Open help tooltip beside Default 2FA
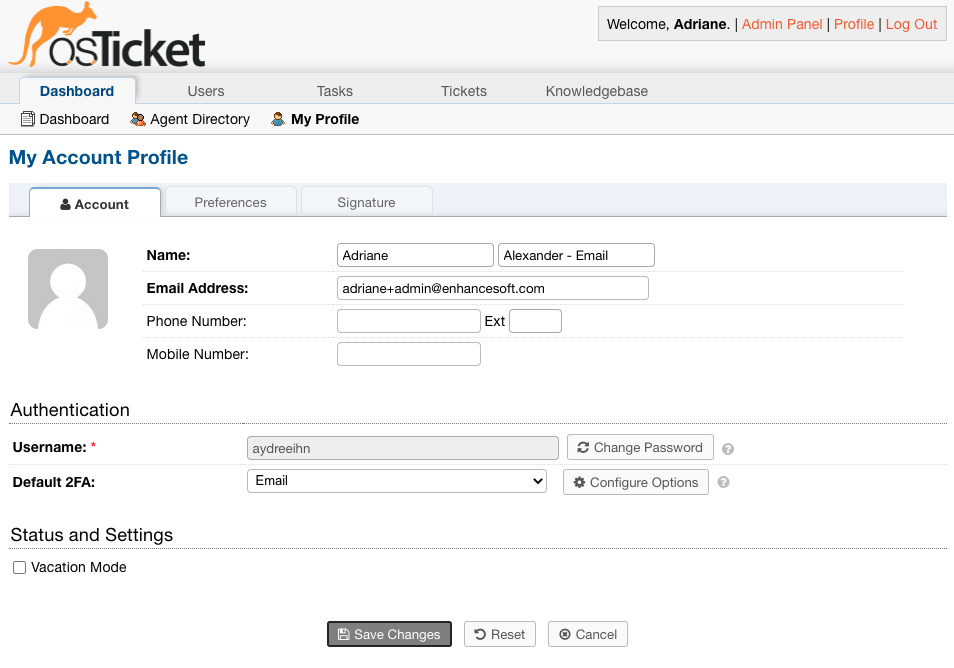954x668 pixels. [x=722, y=482]
